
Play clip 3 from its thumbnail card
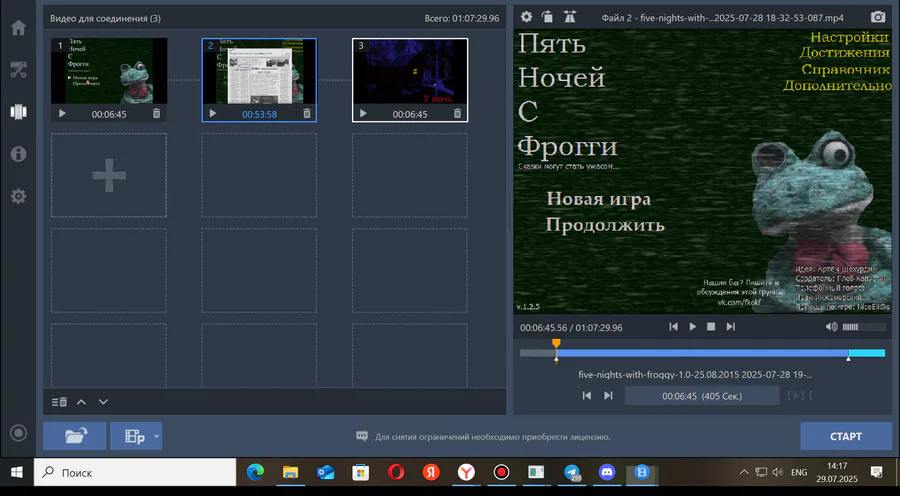363,114
